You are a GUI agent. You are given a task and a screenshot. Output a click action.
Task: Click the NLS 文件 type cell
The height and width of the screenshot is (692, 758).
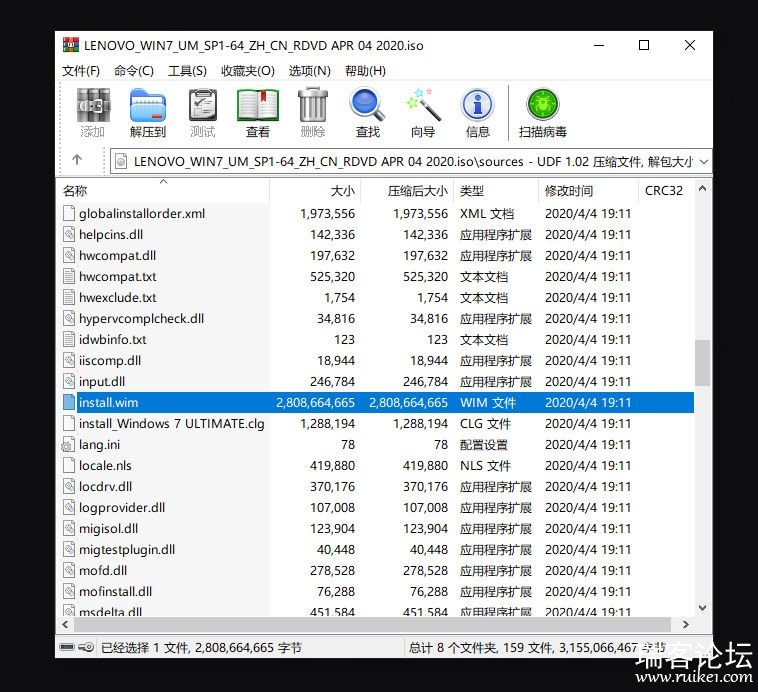485,466
